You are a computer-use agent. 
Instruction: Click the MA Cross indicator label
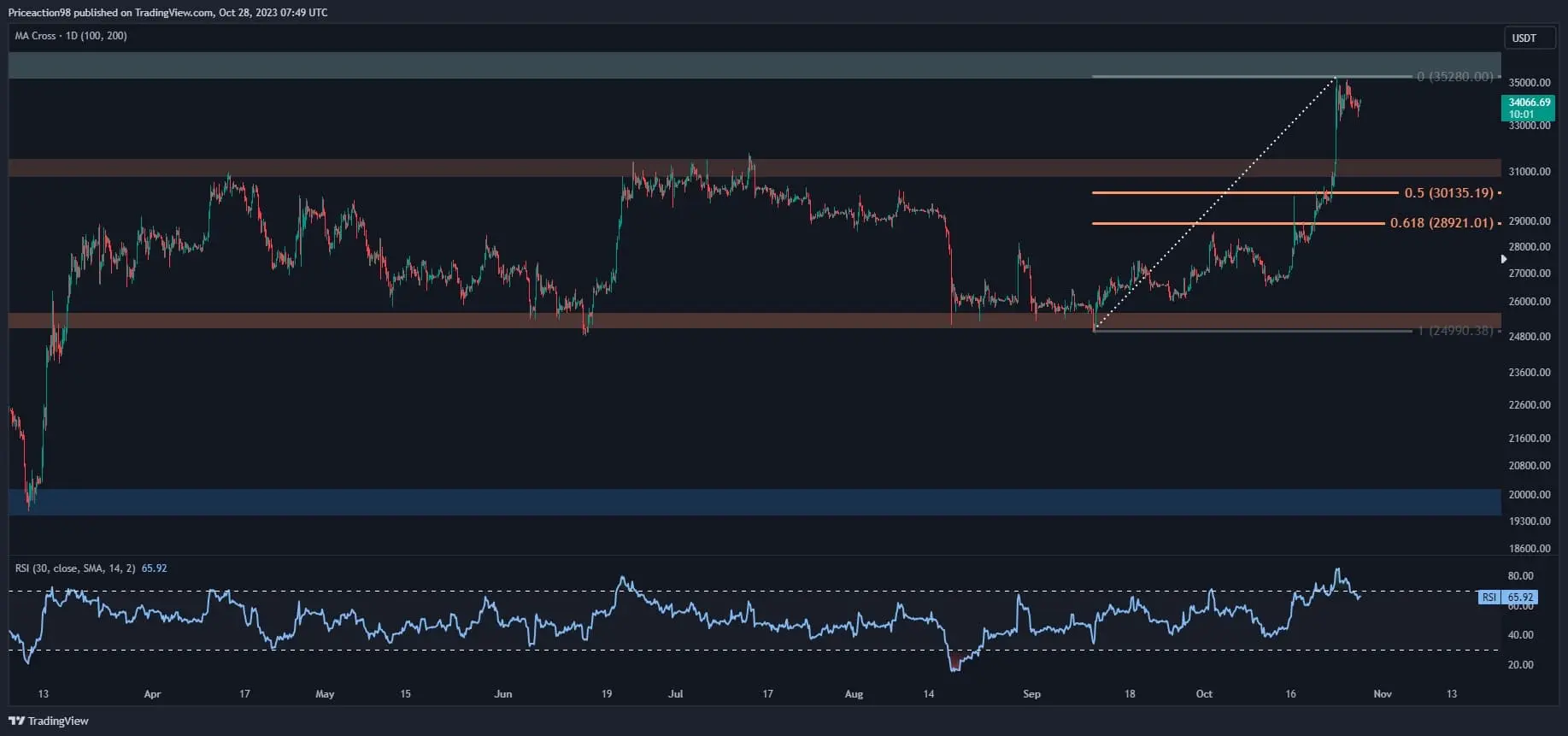[71, 36]
